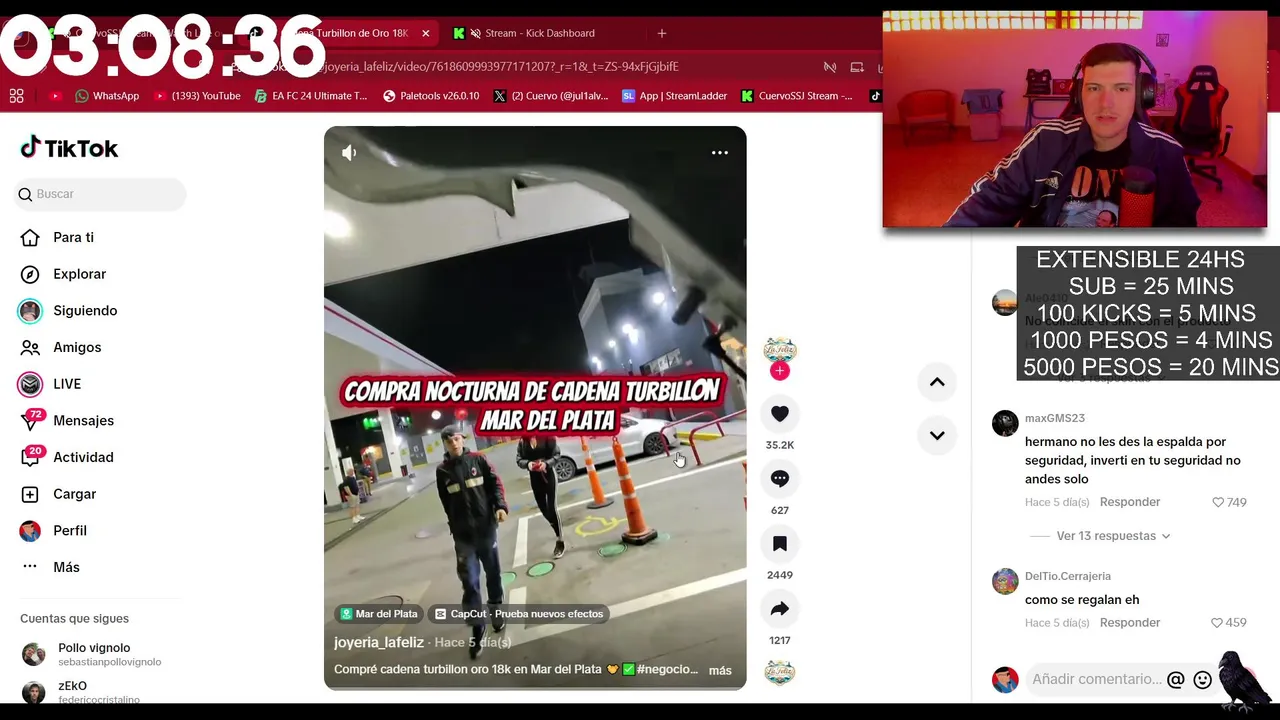Screen dimensions: 1280x720
Task: Switch to Stream - Kick Dashboard tab
Action: pos(539,33)
